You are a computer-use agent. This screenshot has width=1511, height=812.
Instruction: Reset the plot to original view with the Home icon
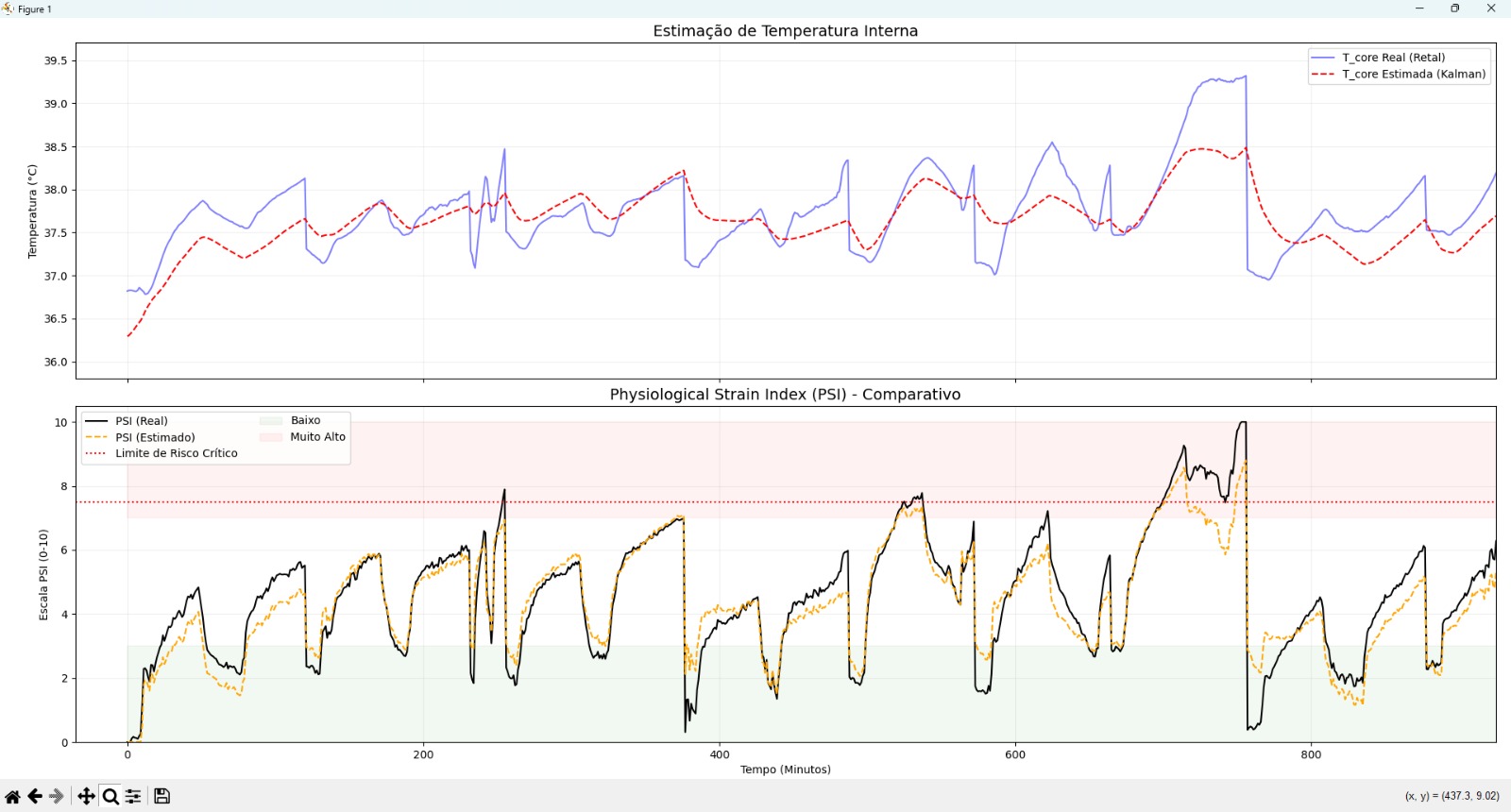pyautogui.click(x=12, y=796)
